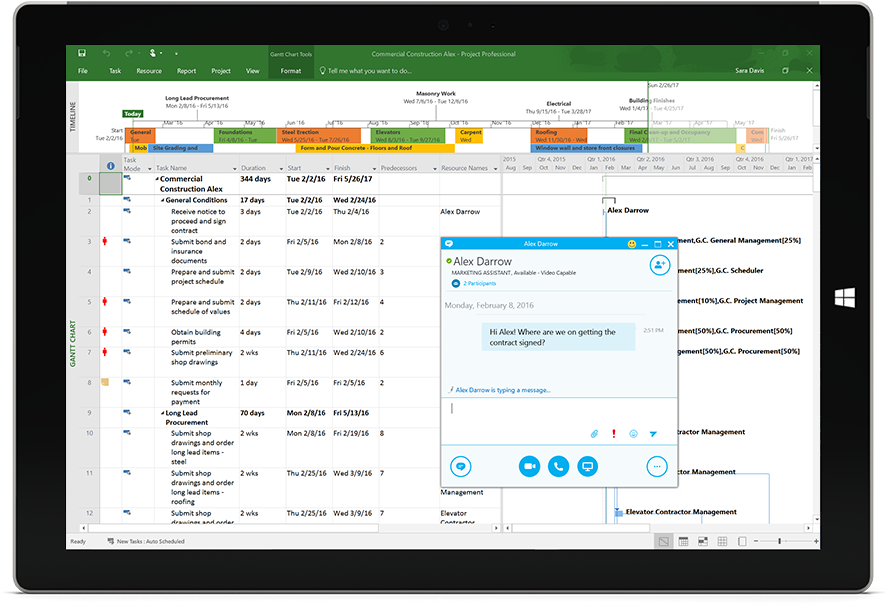The height and width of the screenshot is (606, 888).
Task: Click the New Tasks: Auto Scheduled status item
Action: click(146, 542)
